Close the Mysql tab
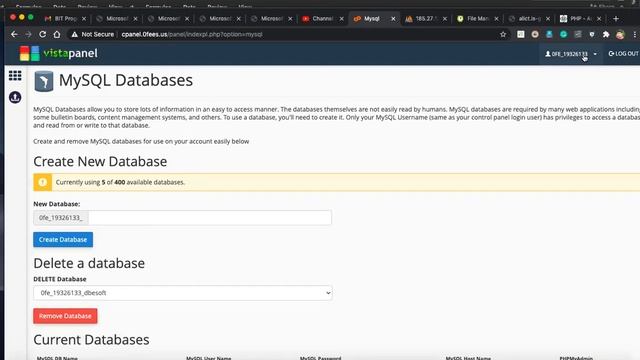The image size is (640, 360). click(x=393, y=19)
